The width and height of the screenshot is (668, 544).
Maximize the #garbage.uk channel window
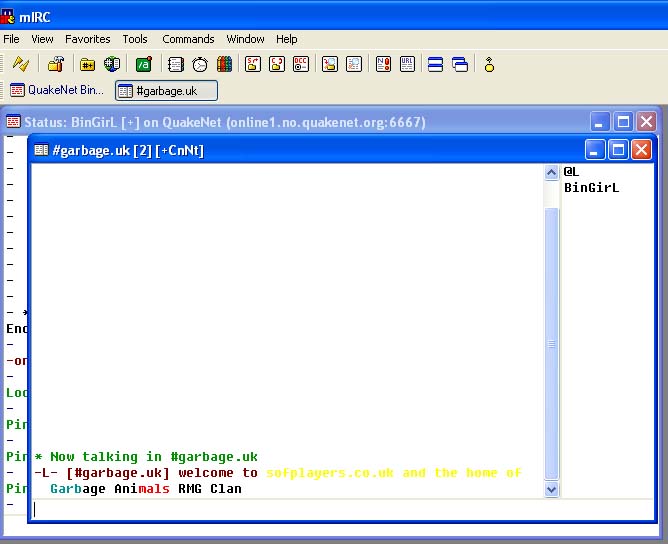pyautogui.click(x=618, y=150)
